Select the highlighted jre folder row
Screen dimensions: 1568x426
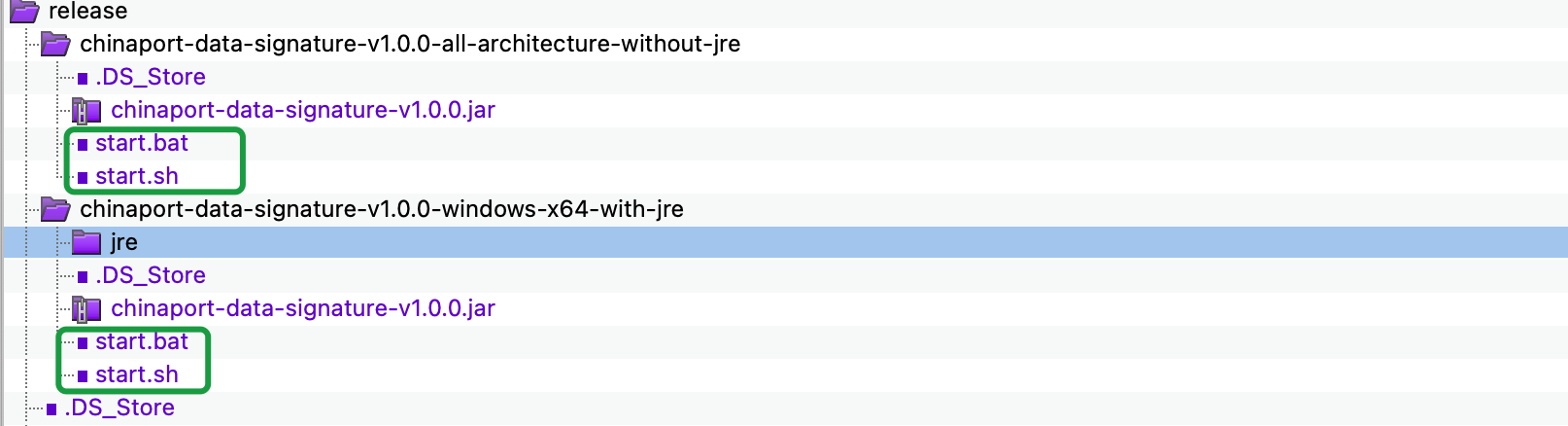coord(785,242)
